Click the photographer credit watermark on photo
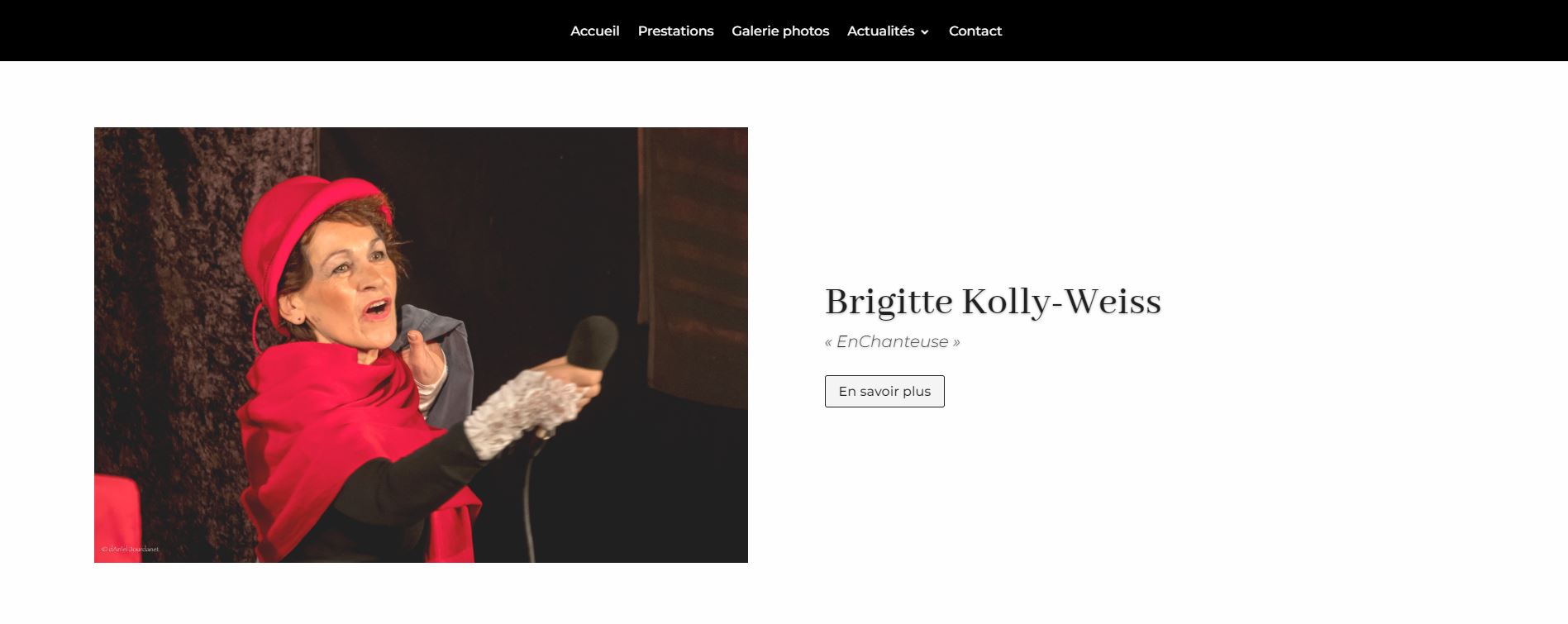Screen dimensions: 1568x624 130,549
